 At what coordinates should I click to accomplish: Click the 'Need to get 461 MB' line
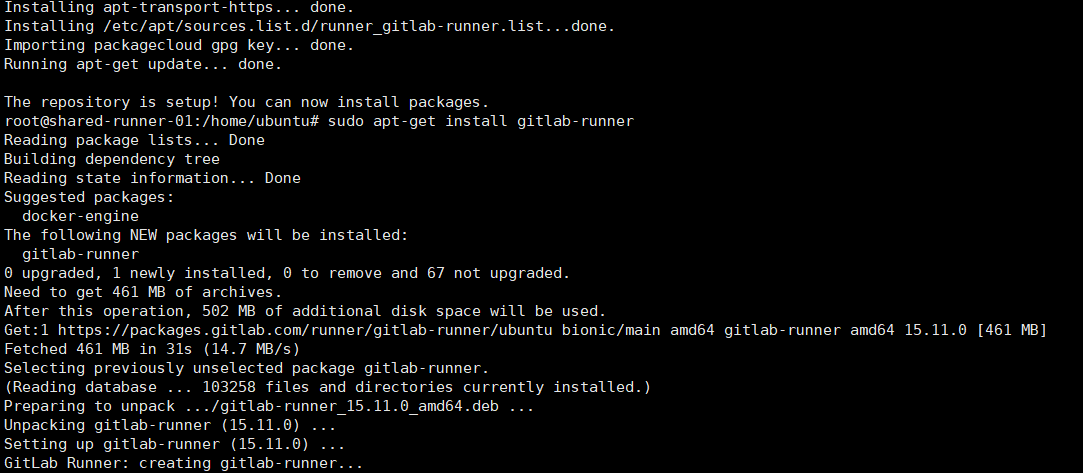coord(143,292)
